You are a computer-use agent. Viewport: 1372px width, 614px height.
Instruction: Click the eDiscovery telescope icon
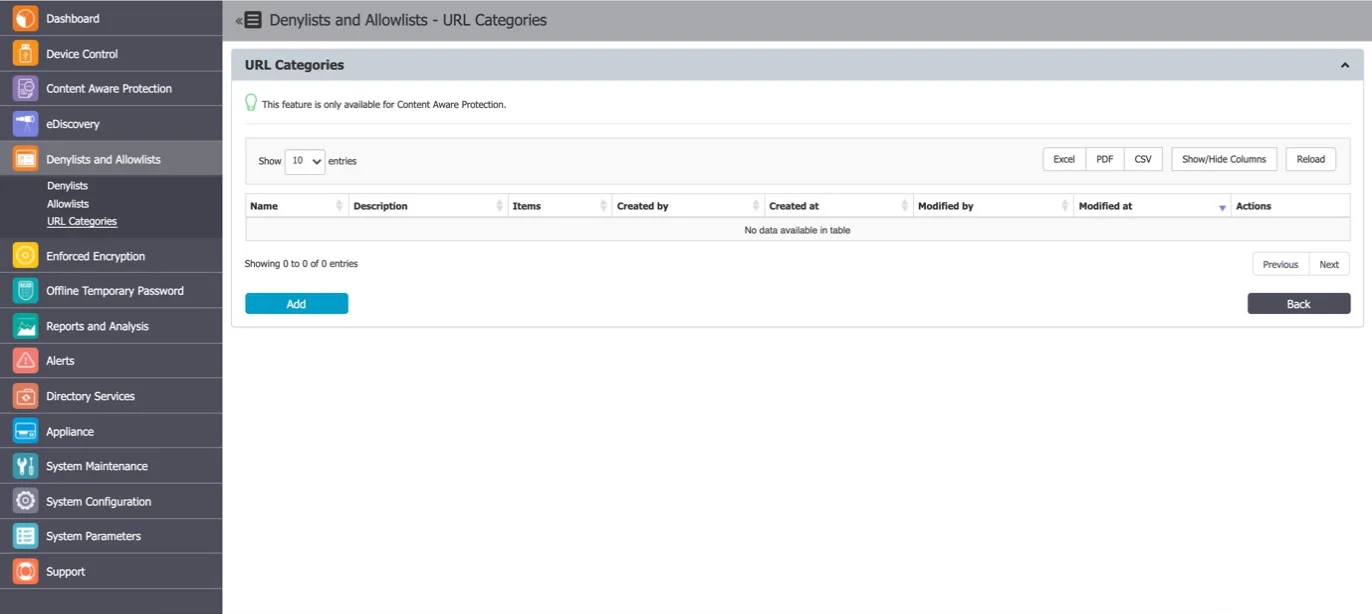click(x=26, y=124)
